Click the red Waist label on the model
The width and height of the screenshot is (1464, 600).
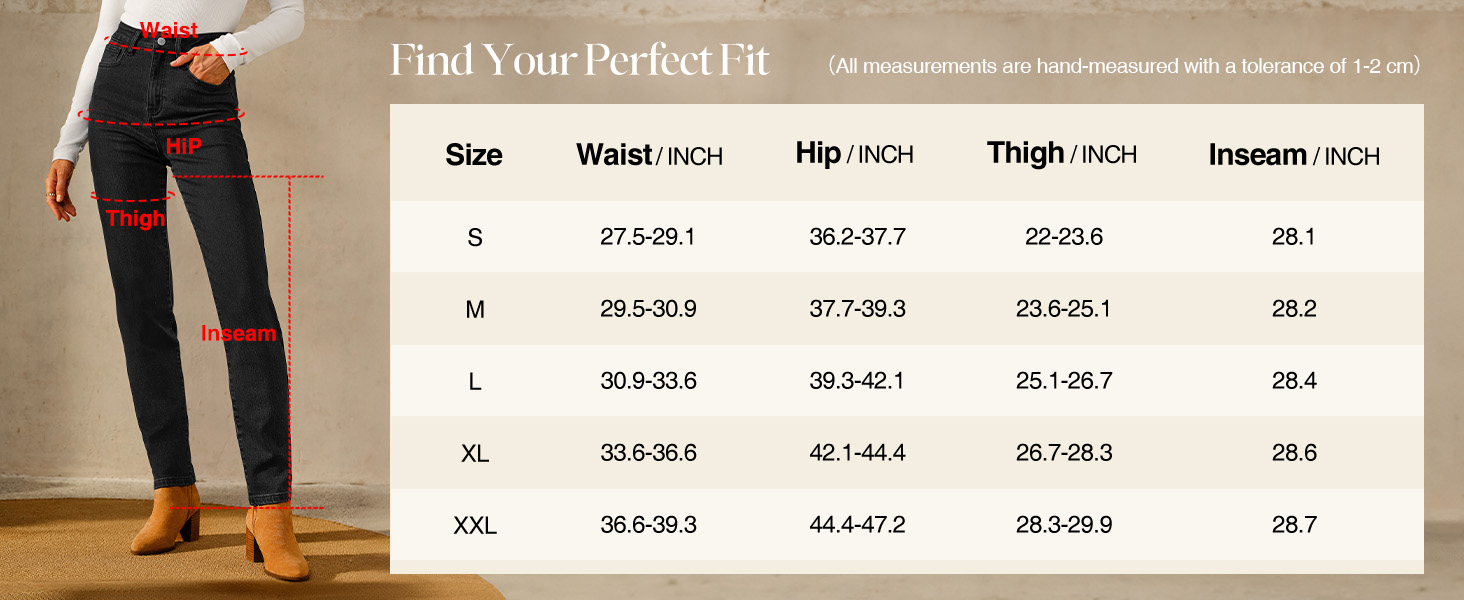[169, 30]
